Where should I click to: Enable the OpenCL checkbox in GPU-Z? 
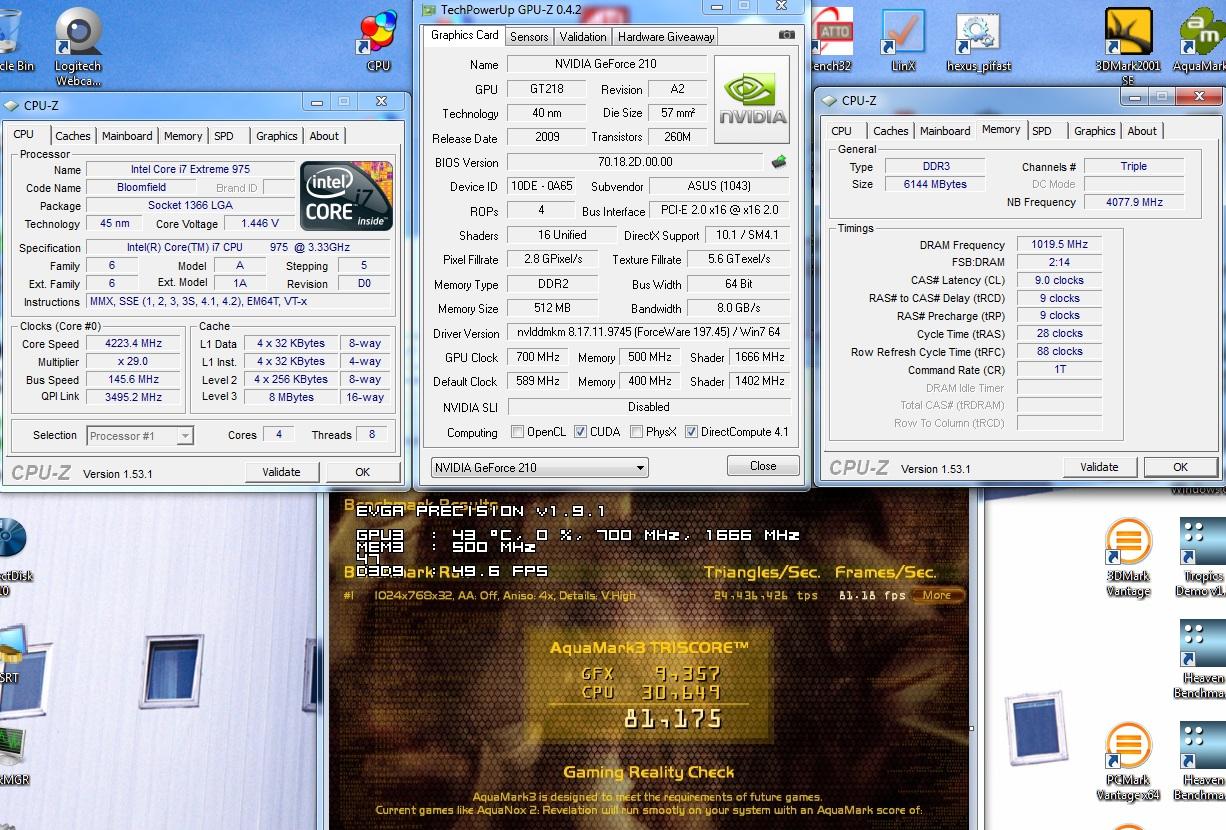pos(517,432)
